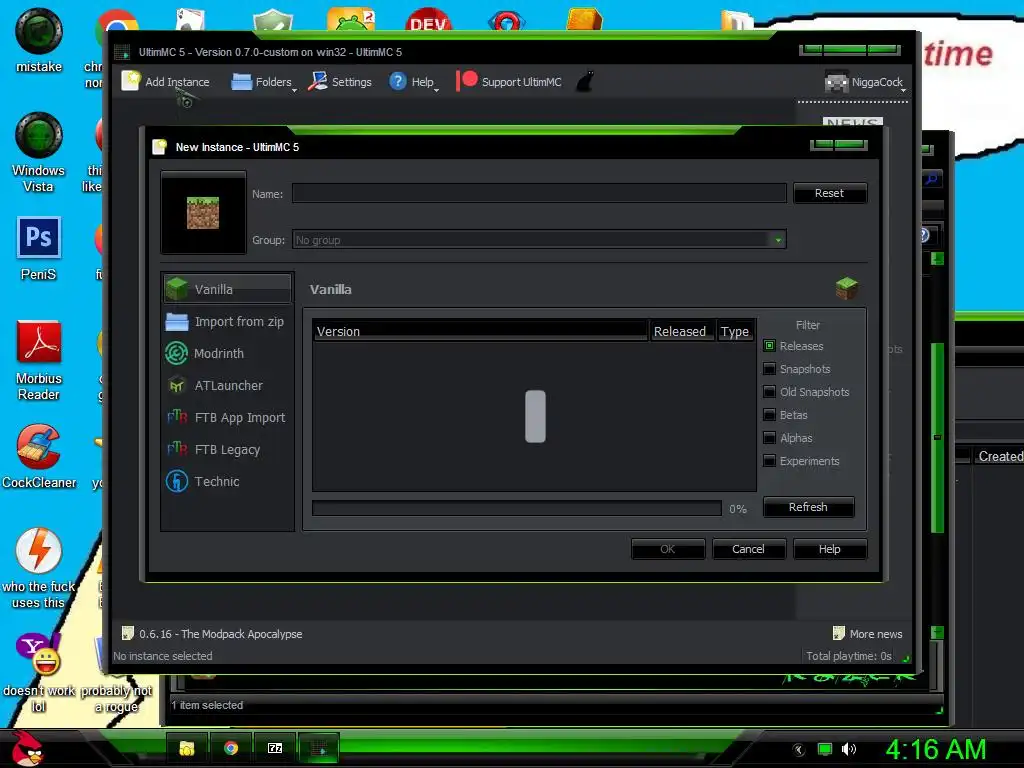Toggle the Releases filter checkbox

click(x=769, y=346)
